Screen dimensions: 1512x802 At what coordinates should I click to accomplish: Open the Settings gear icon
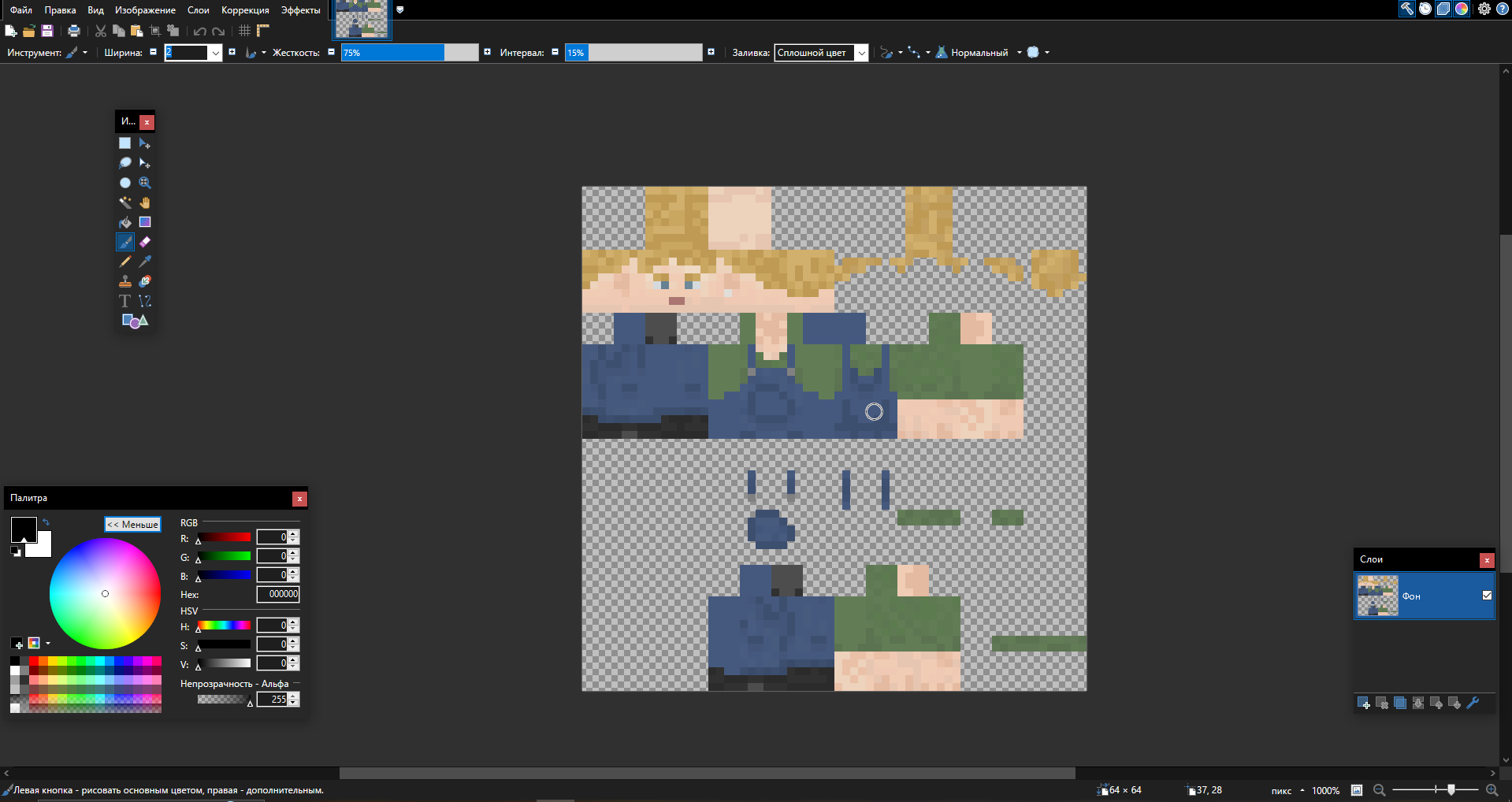(1484, 9)
